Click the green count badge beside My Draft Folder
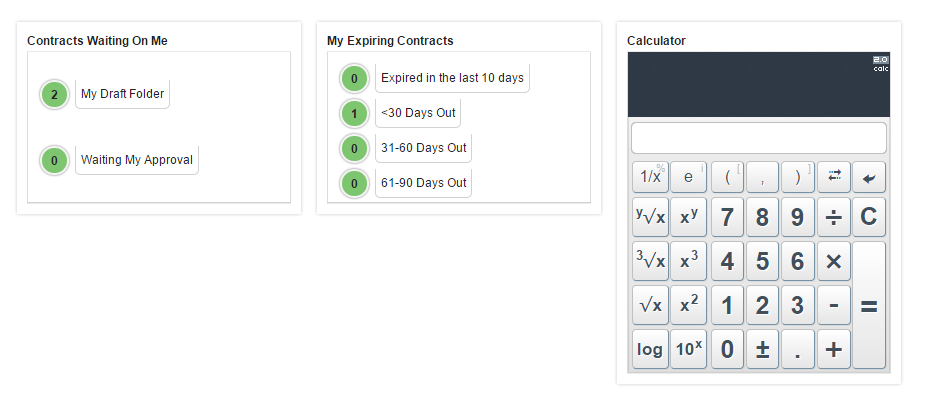937x407 pixels. pos(54,95)
